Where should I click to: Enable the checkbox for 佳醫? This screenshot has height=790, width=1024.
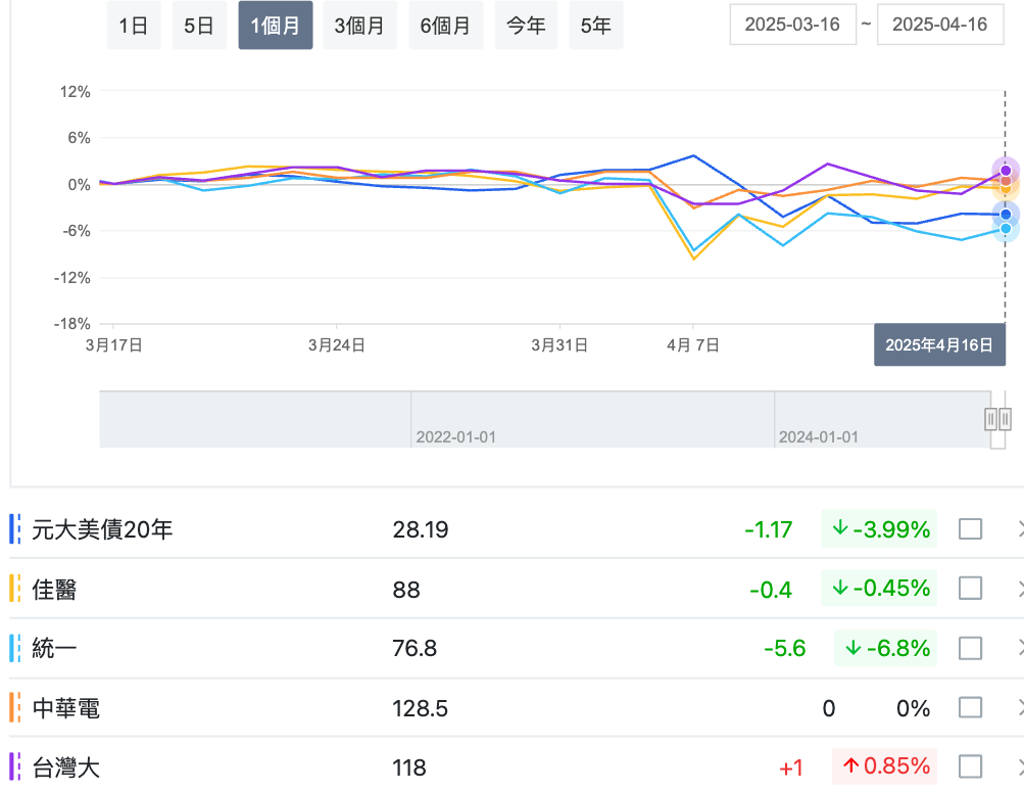(x=970, y=589)
